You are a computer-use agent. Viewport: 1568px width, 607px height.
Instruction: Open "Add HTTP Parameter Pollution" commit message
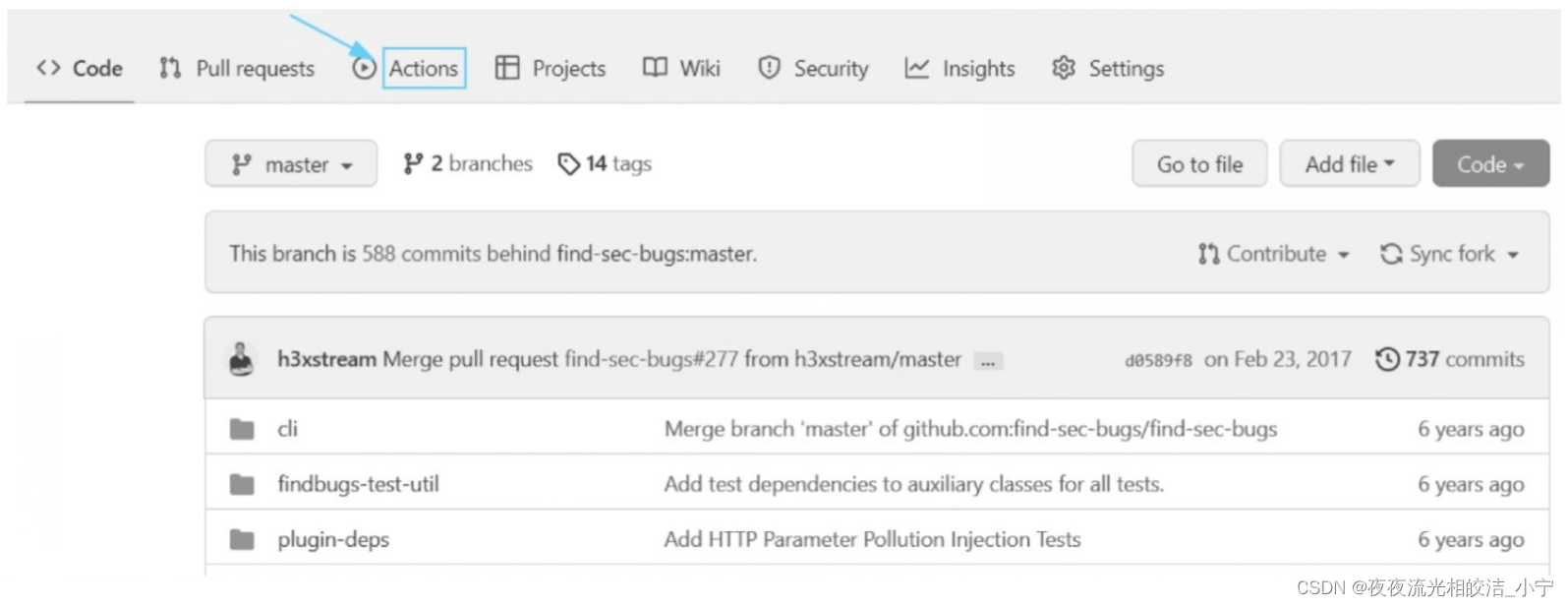click(x=872, y=538)
